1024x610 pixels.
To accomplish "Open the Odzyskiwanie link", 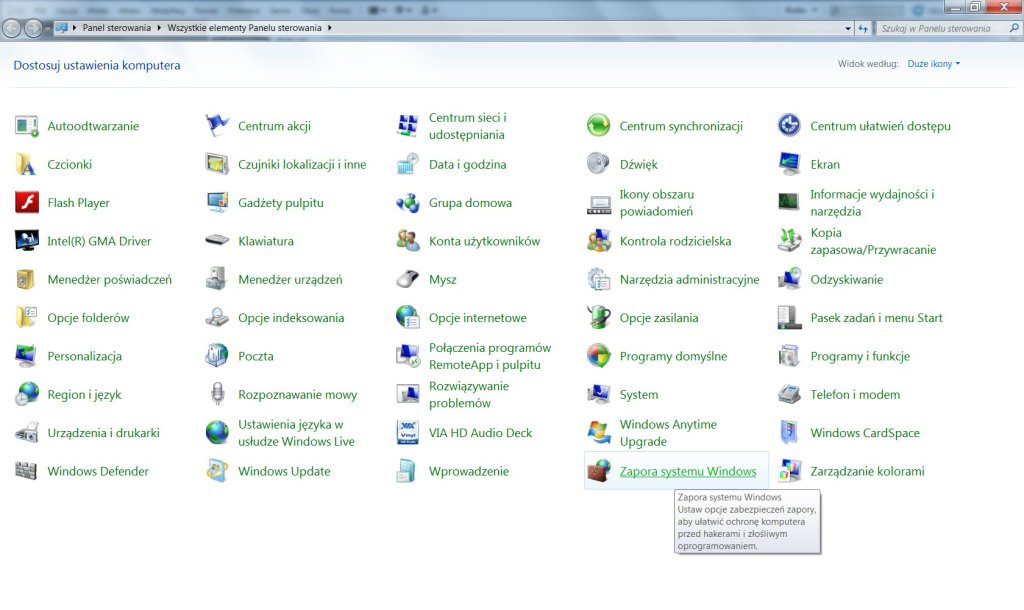I will [846, 280].
